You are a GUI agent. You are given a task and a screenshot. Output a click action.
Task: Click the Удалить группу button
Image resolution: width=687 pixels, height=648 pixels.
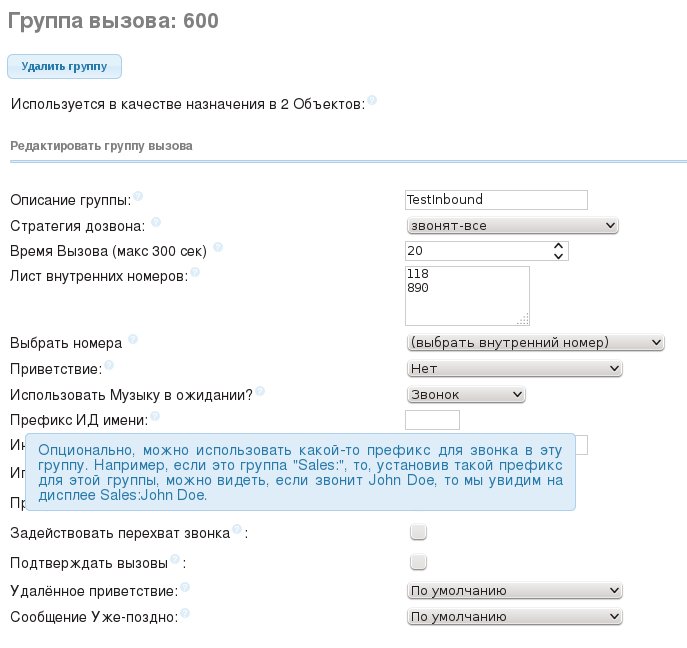[64, 67]
